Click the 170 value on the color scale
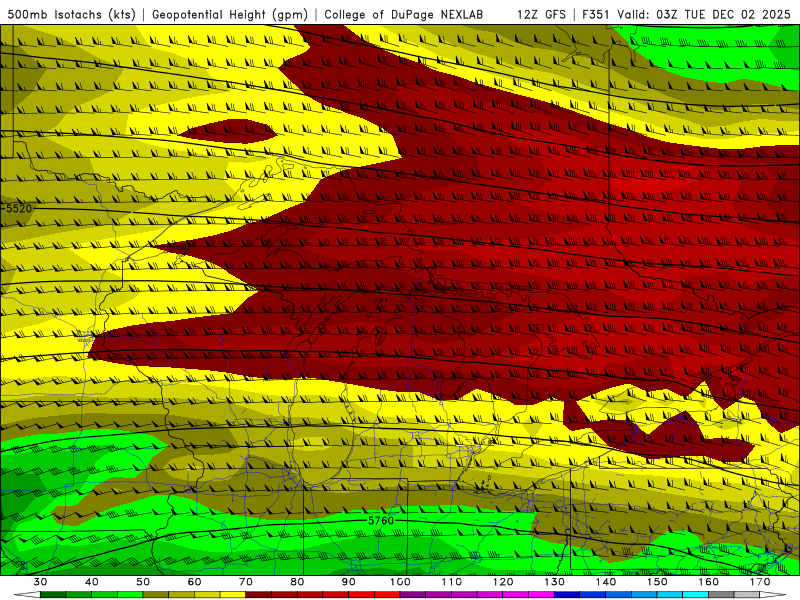800x600 pixels. 760,582
